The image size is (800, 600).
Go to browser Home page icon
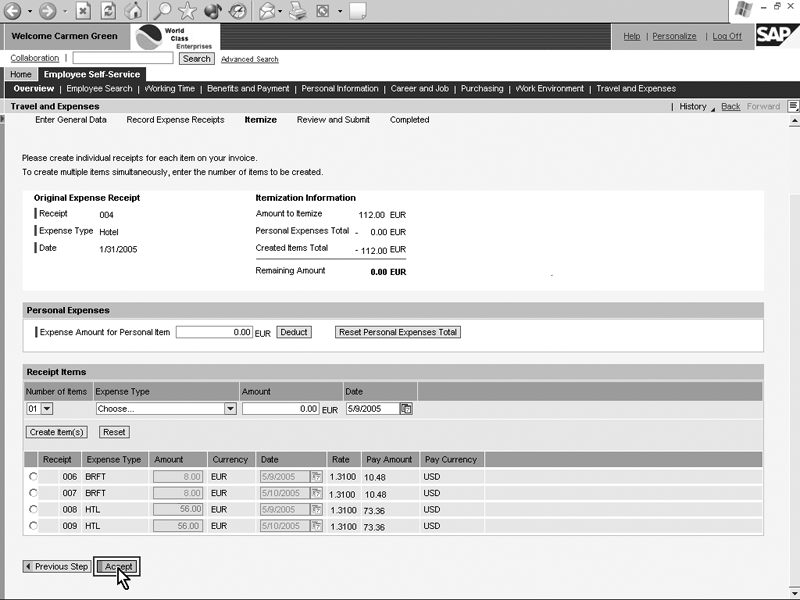tap(133, 11)
